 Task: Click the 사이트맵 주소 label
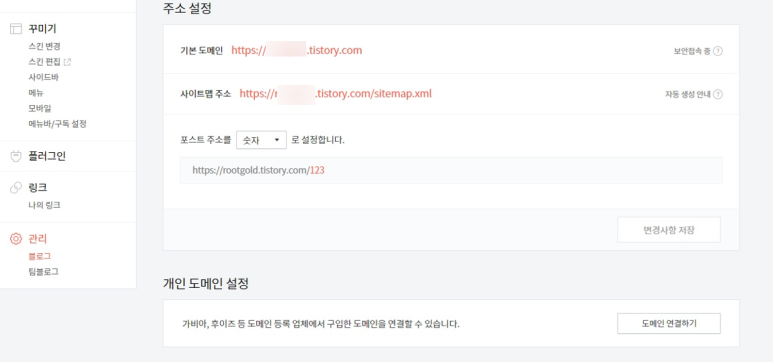206,94
